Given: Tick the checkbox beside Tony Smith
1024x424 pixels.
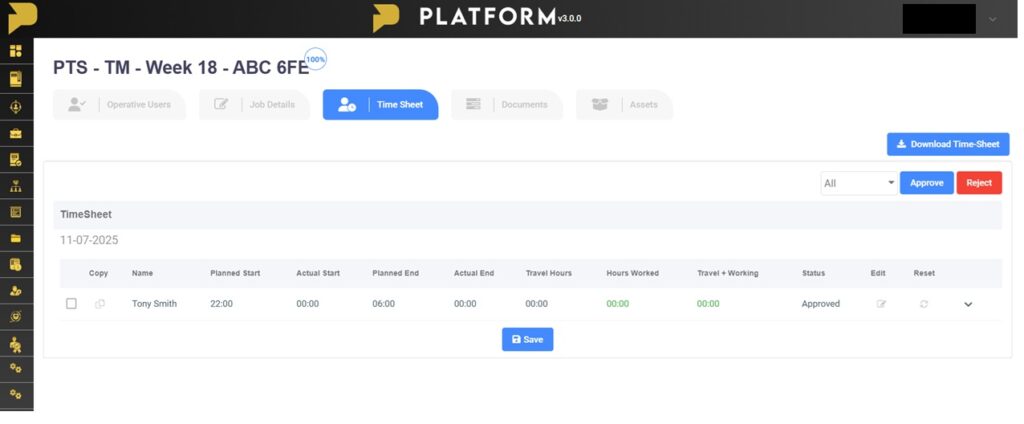Looking at the screenshot, I should pos(71,304).
